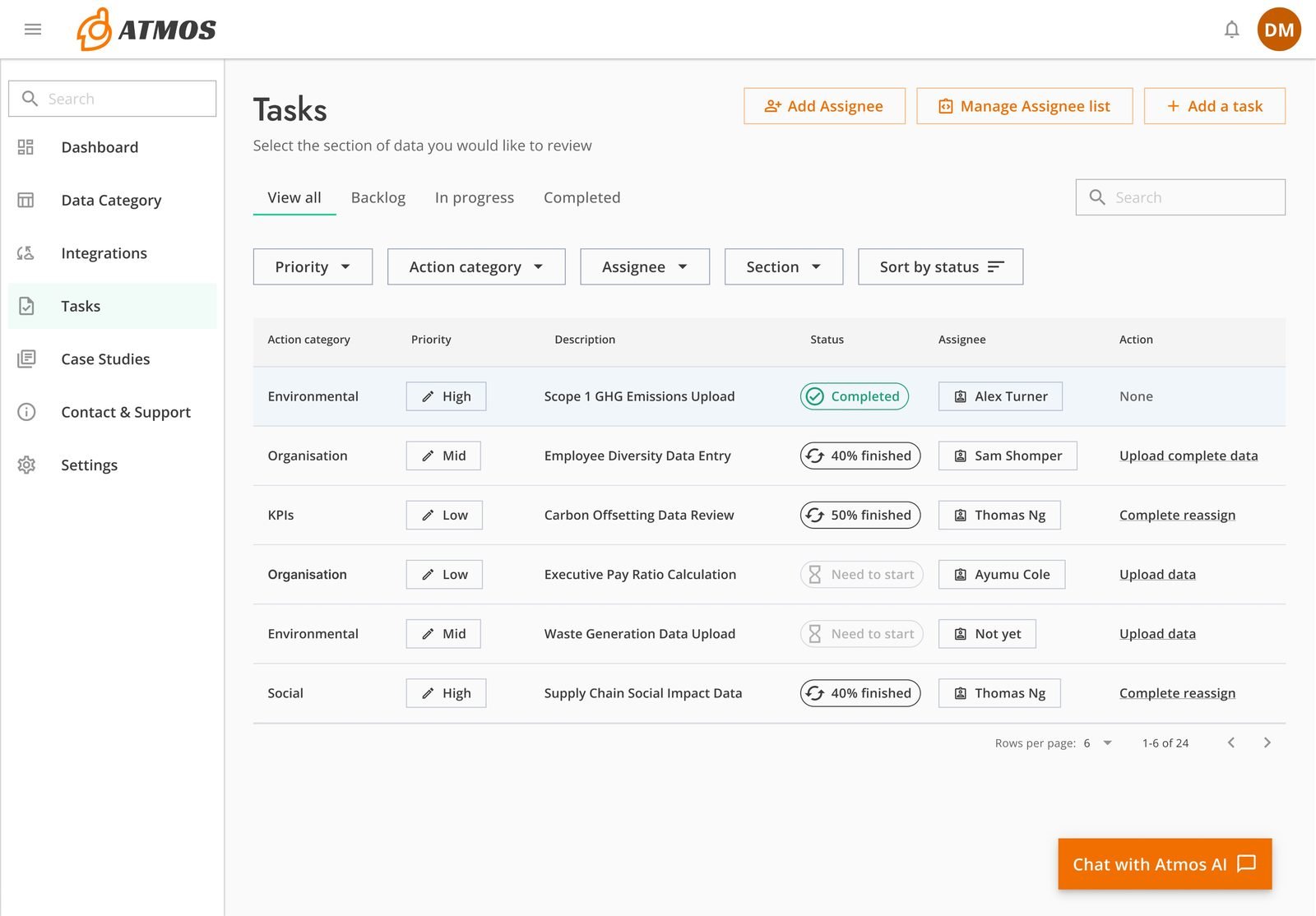Open Chat with Atmos AI
The height and width of the screenshot is (916, 1316).
coord(1165,864)
